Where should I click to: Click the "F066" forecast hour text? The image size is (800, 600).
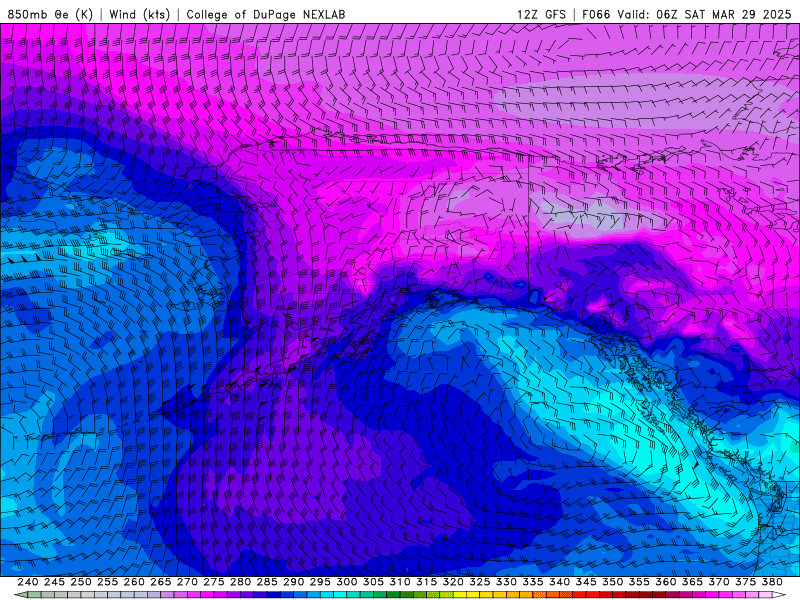596,14
